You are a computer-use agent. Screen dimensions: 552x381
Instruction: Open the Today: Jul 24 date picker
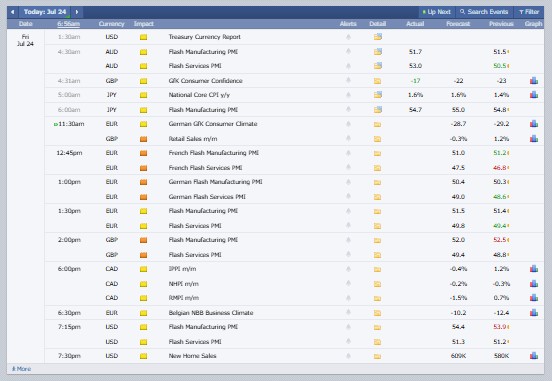point(45,12)
